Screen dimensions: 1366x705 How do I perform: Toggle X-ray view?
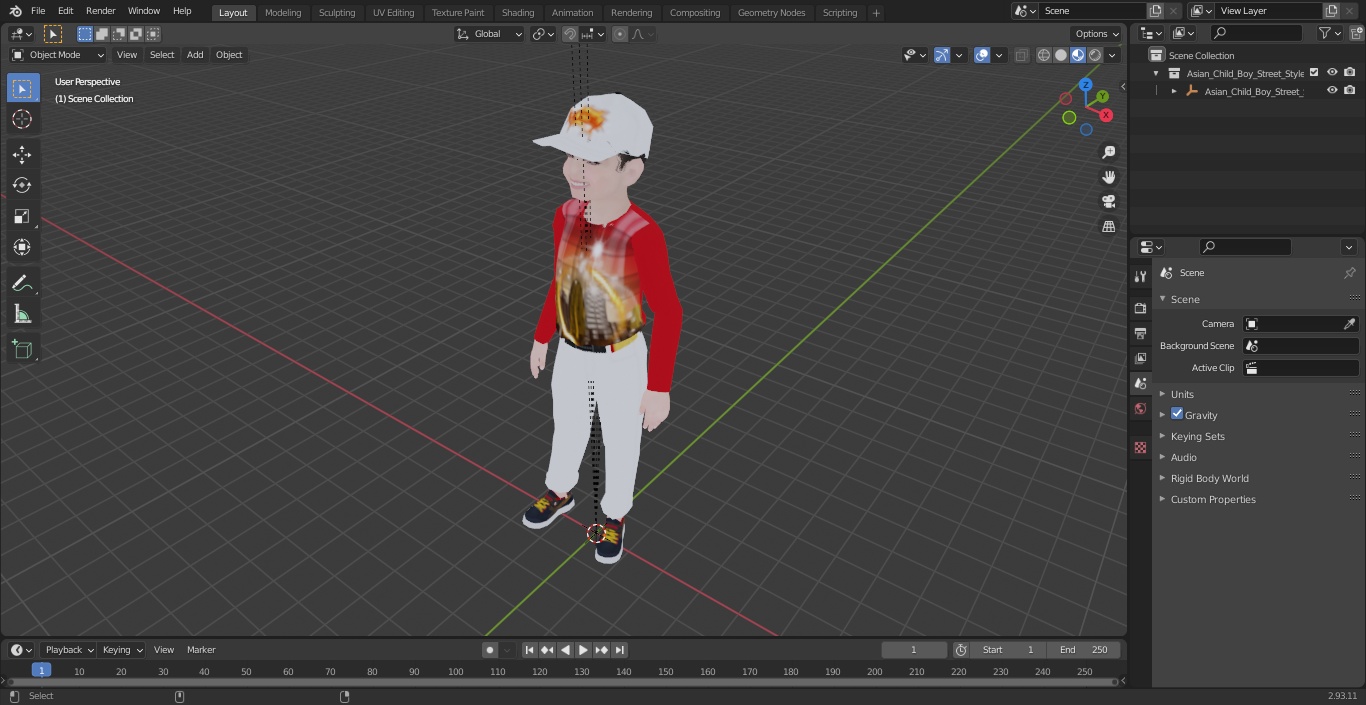click(x=1021, y=55)
